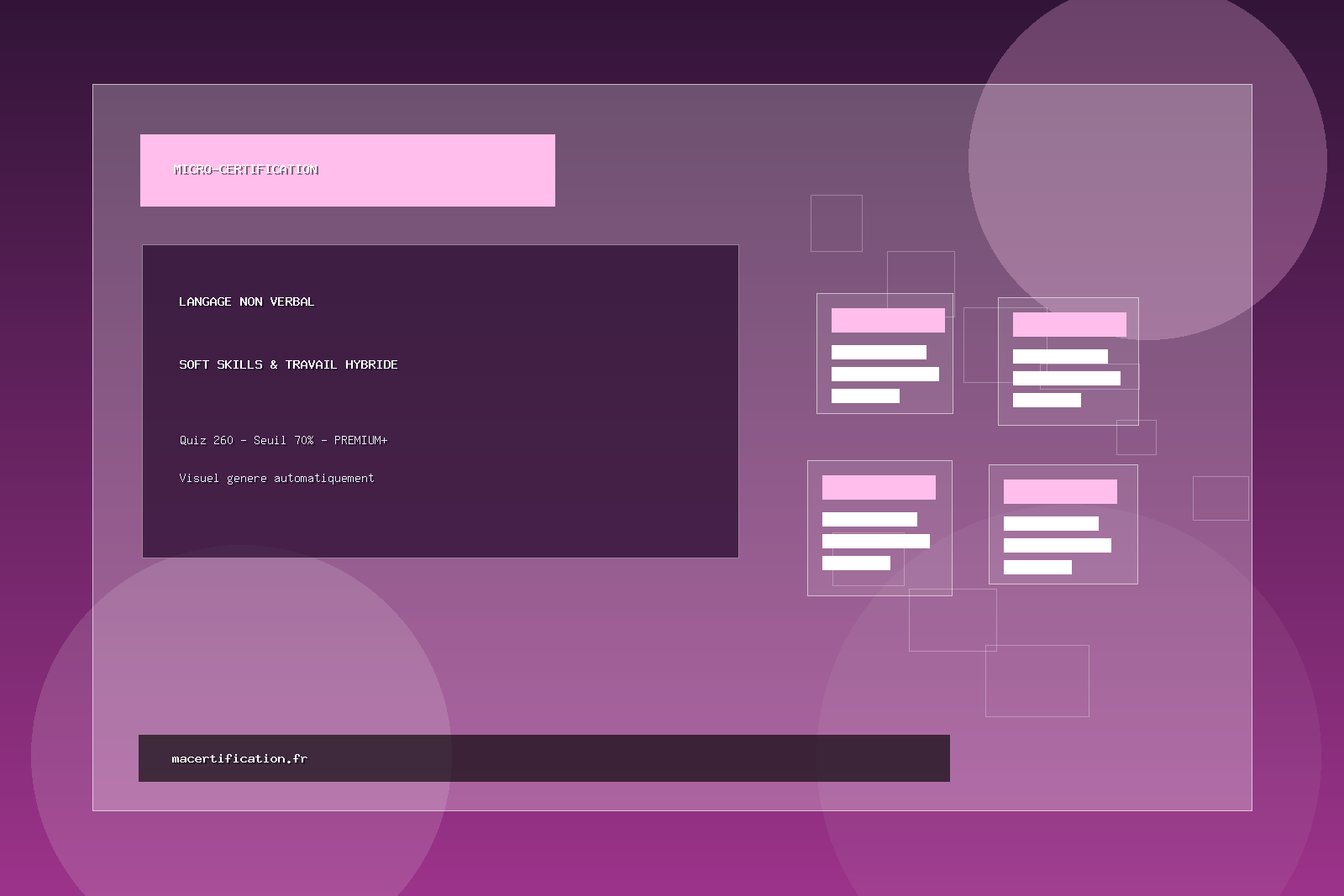Click the outlined square at far right edge
This screenshot has width=1344, height=896.
(x=1220, y=498)
